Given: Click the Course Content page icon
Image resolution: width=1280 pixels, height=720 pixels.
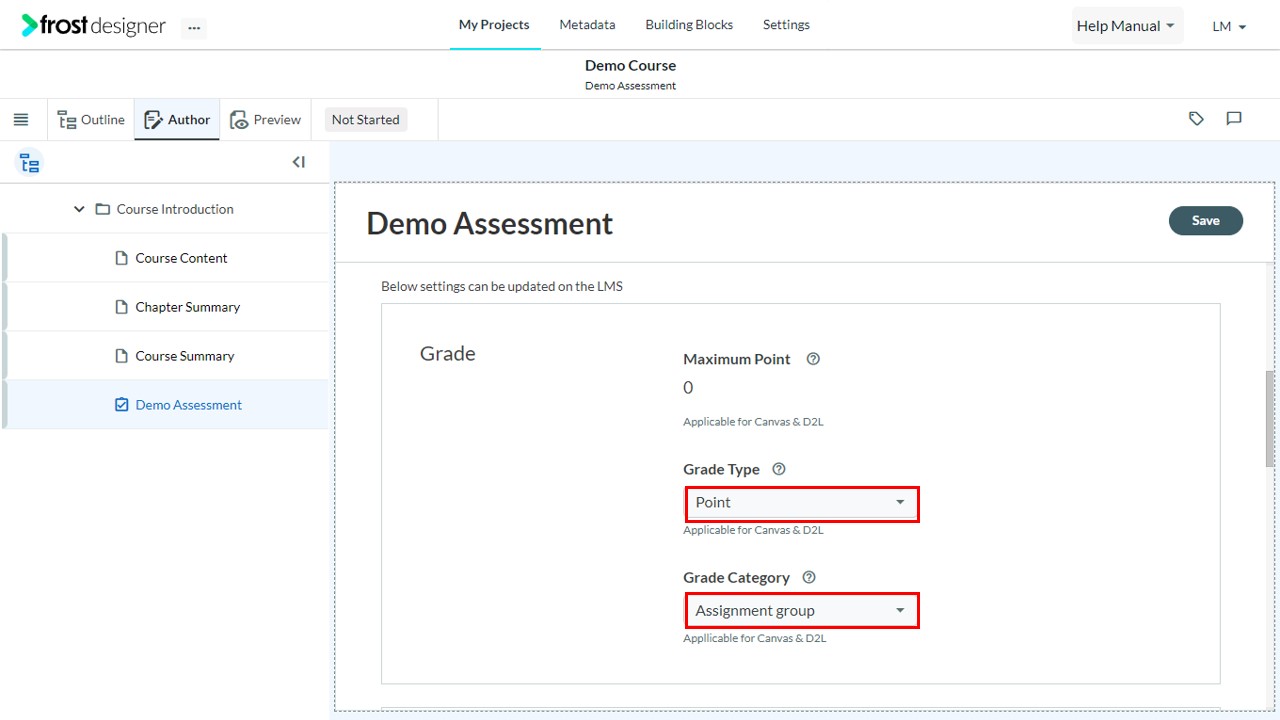Looking at the screenshot, I should tap(122, 258).
